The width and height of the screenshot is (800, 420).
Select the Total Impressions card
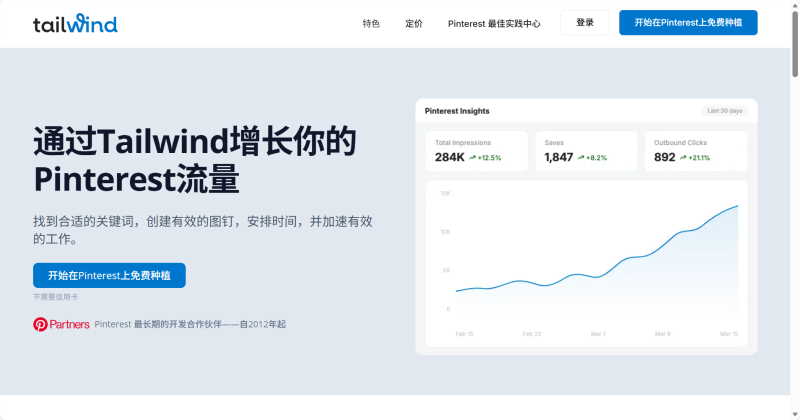(x=477, y=151)
